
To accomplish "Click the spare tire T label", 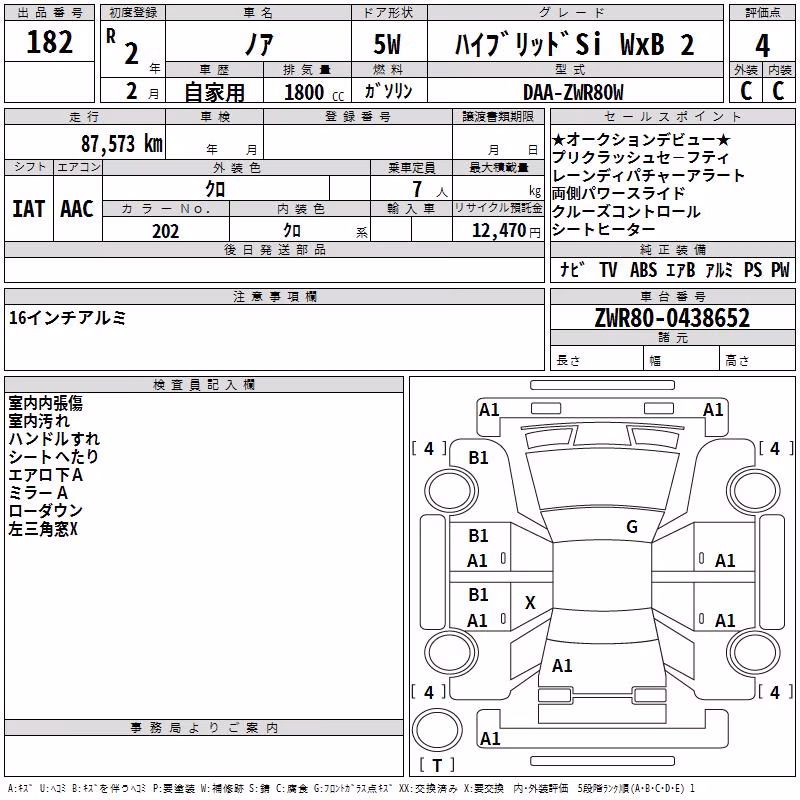I will click(437, 765).
